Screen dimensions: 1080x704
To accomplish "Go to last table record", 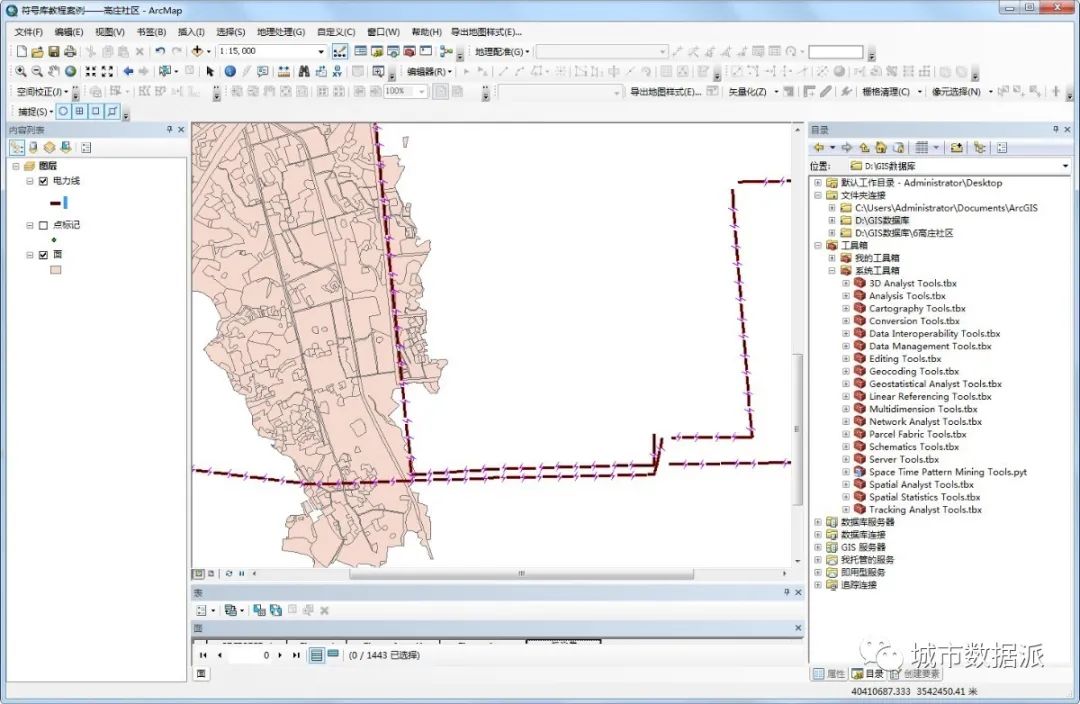I will 295,655.
